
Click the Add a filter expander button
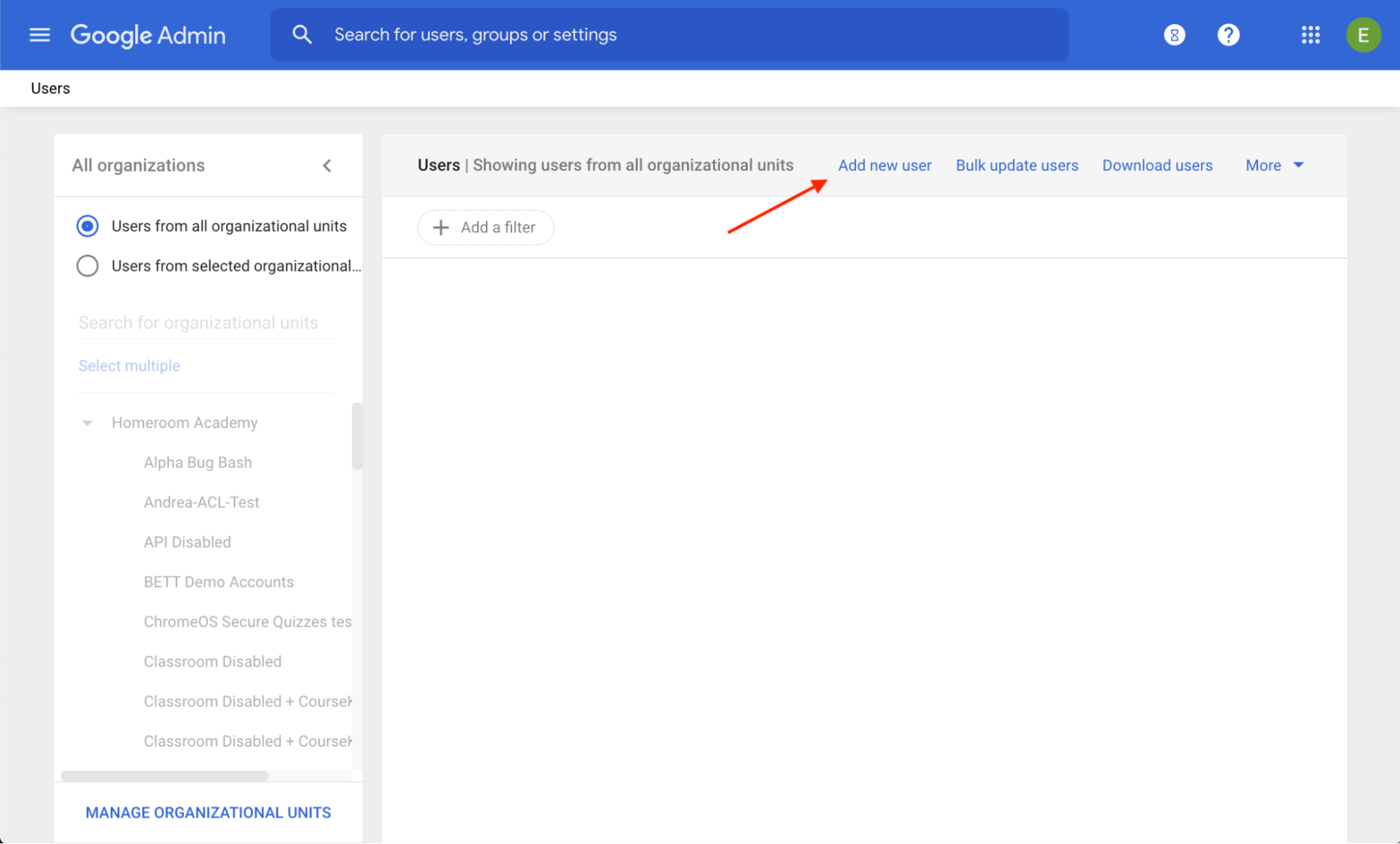485,227
